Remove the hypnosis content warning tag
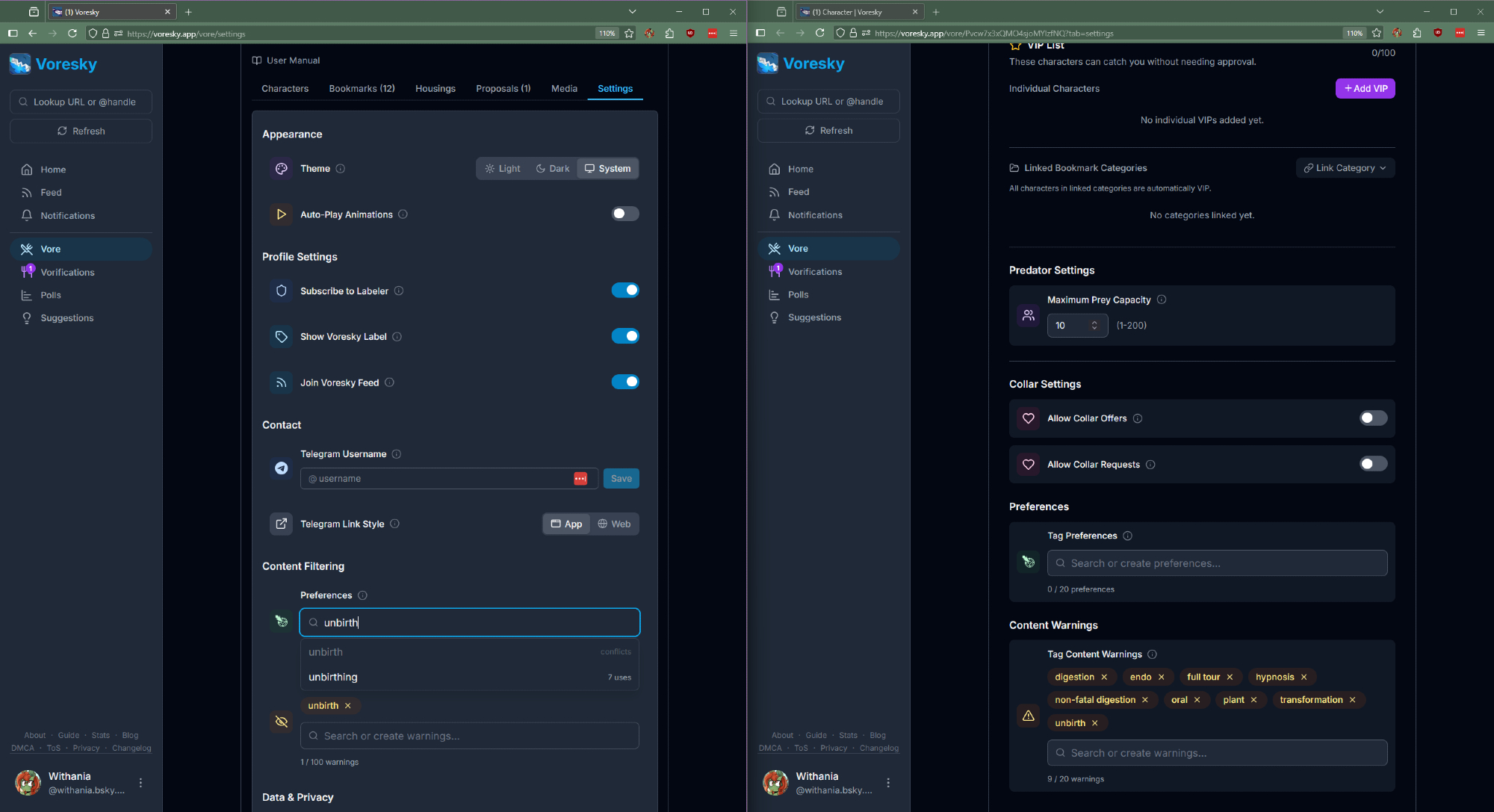This screenshot has width=1494, height=812. [1304, 678]
